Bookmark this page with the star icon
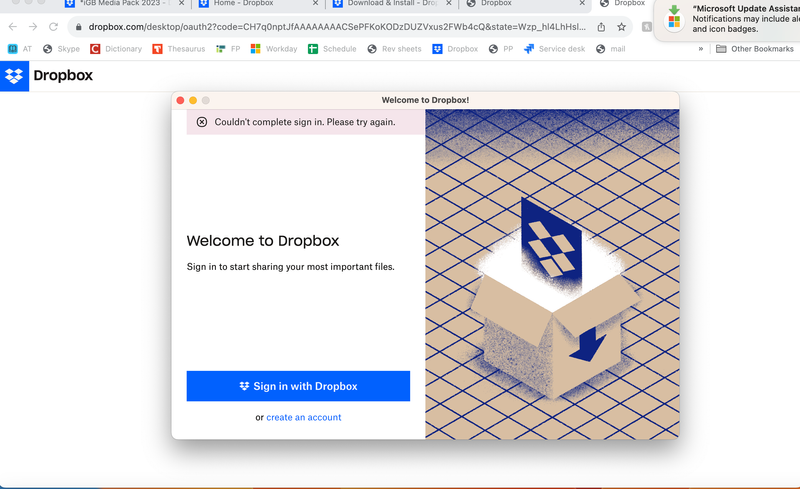 point(621,27)
